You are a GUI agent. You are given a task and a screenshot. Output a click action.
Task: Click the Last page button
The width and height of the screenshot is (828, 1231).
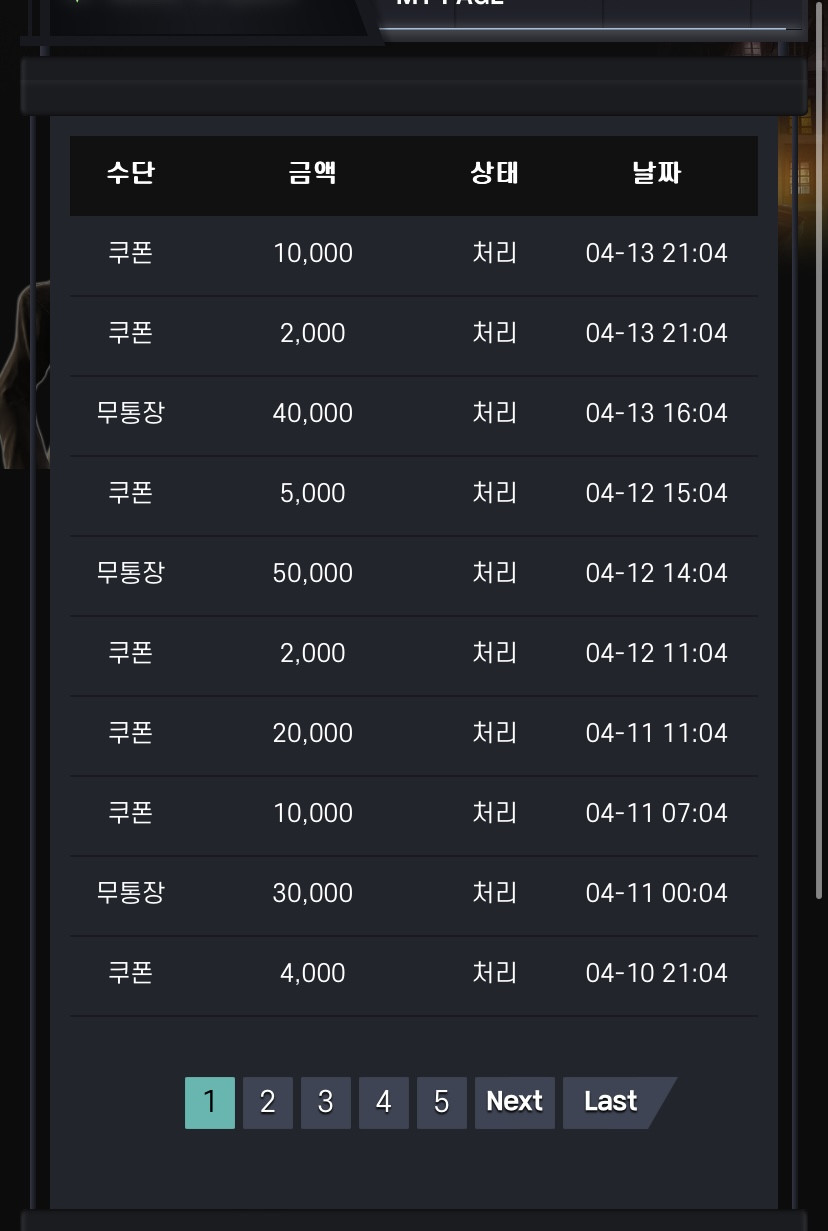(x=612, y=1102)
